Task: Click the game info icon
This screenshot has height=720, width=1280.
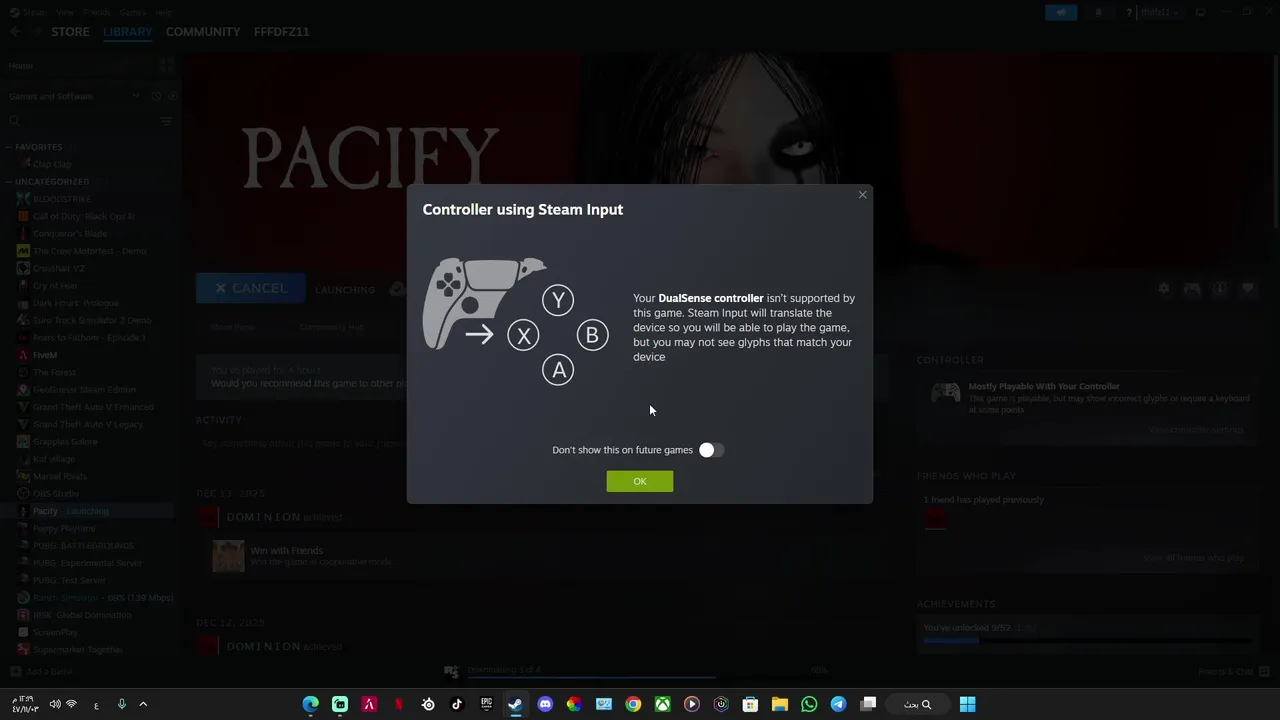Action: click(1220, 288)
